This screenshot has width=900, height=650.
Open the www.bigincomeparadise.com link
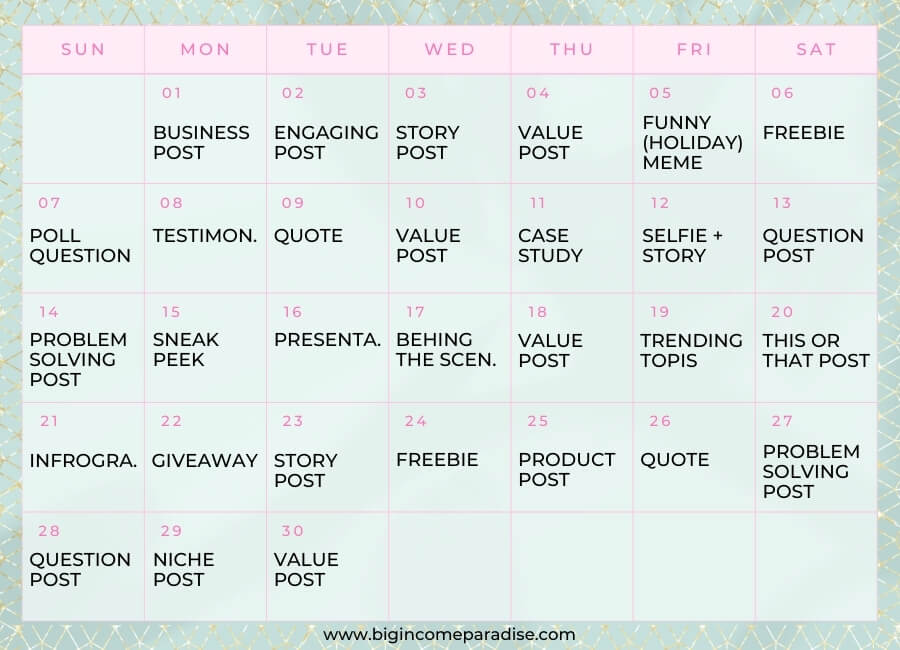[x=449, y=634]
